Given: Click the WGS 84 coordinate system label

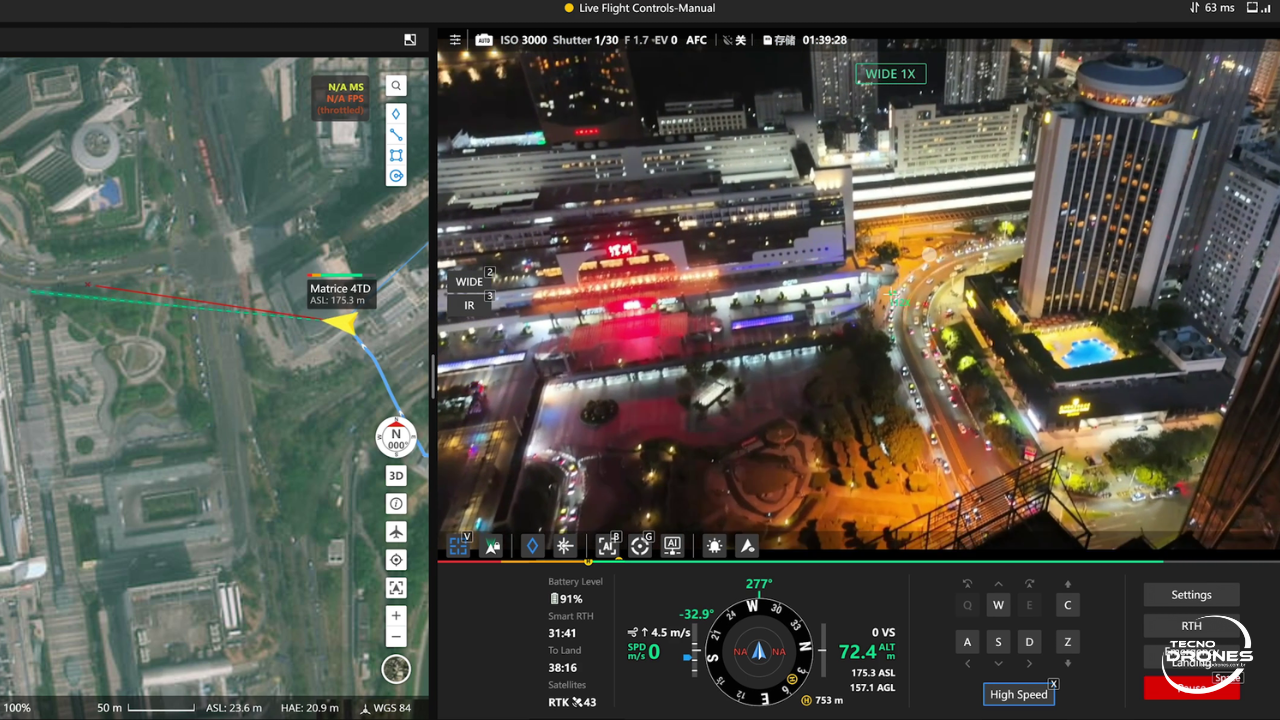Looking at the screenshot, I should [385, 708].
